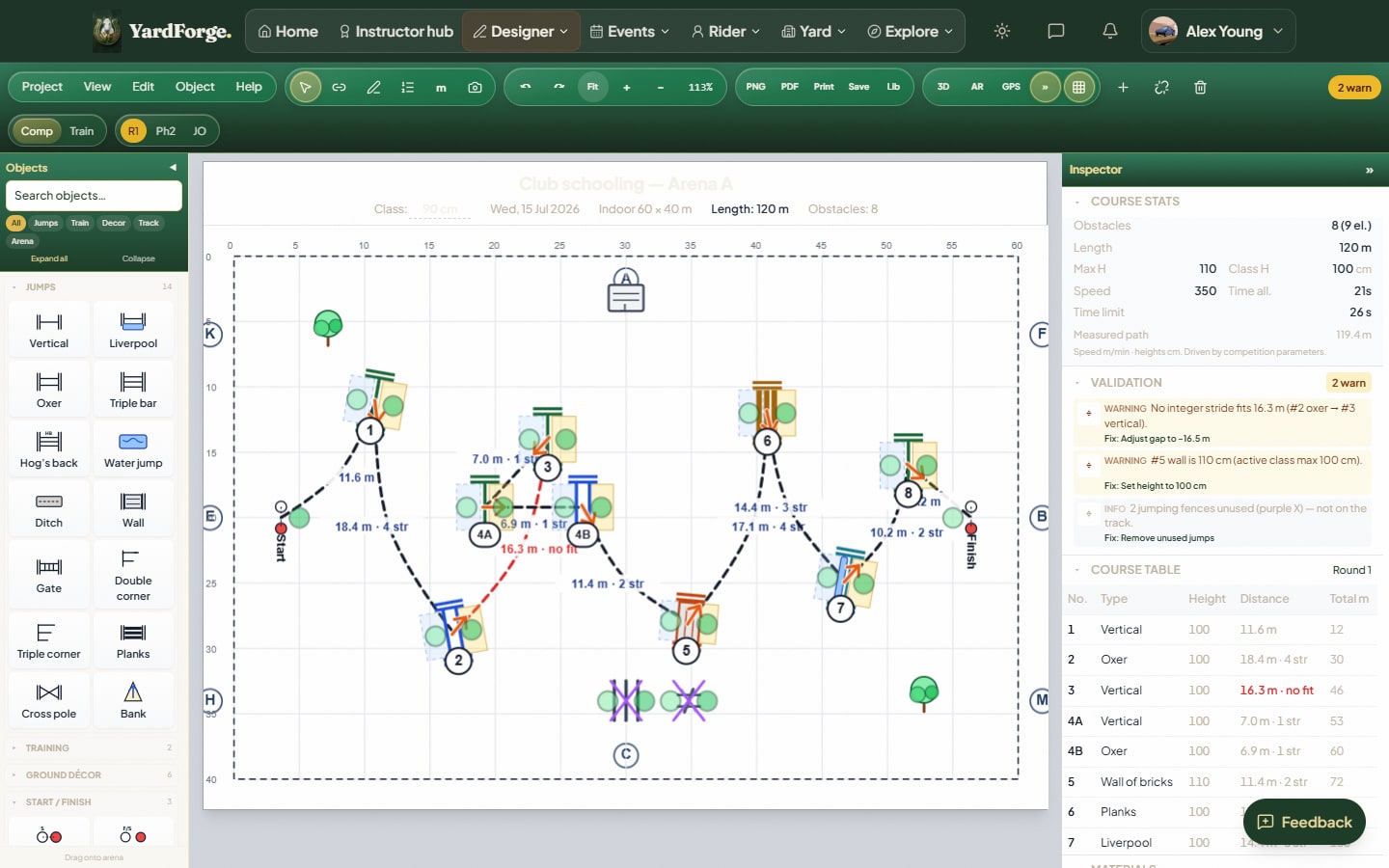The width and height of the screenshot is (1389, 868).
Task: Click the add plus icon beside grid
Action: coord(1123,87)
